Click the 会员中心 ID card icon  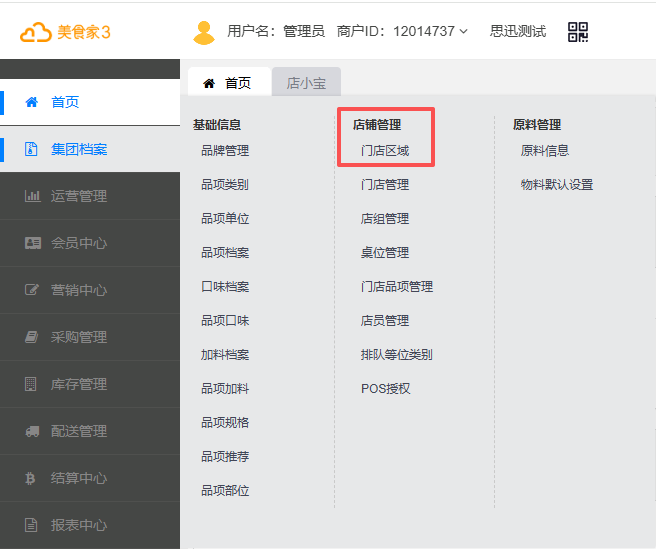point(31,243)
